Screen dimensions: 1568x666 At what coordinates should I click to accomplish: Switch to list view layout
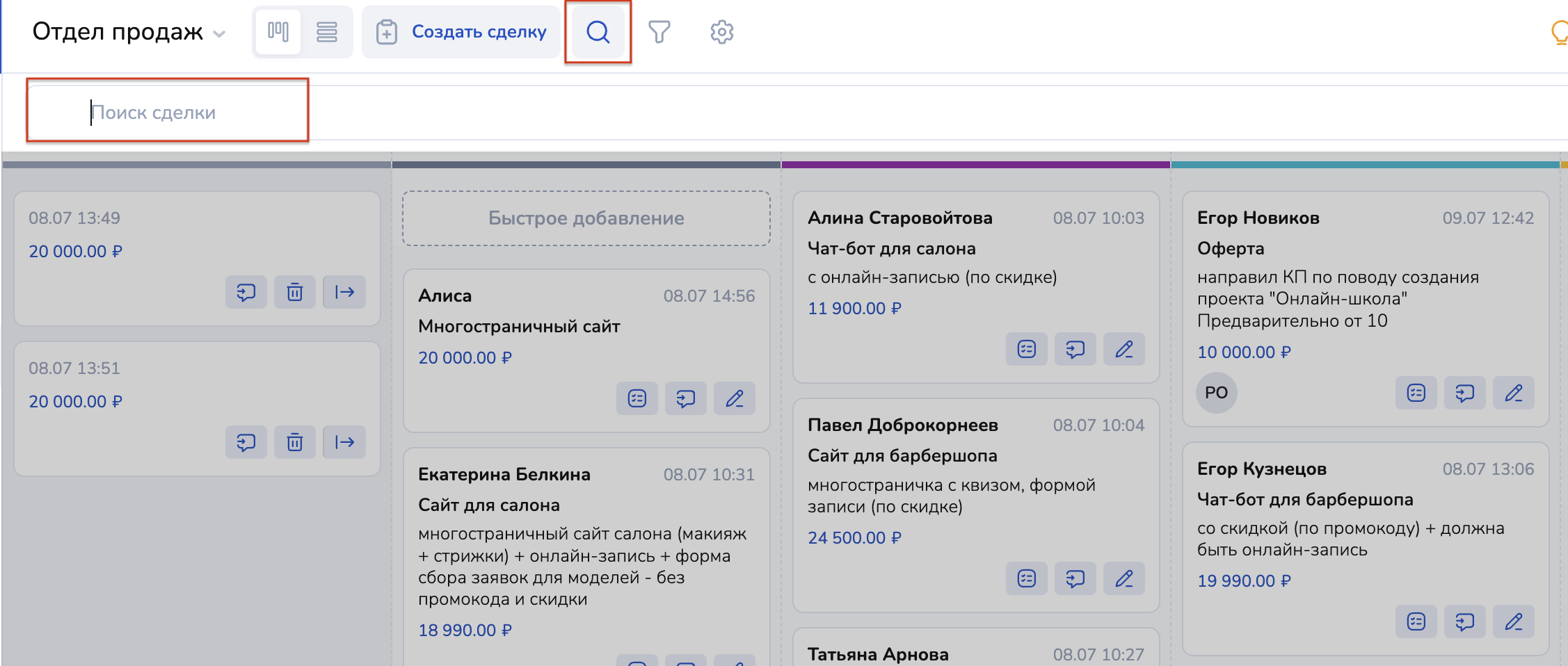(x=327, y=32)
